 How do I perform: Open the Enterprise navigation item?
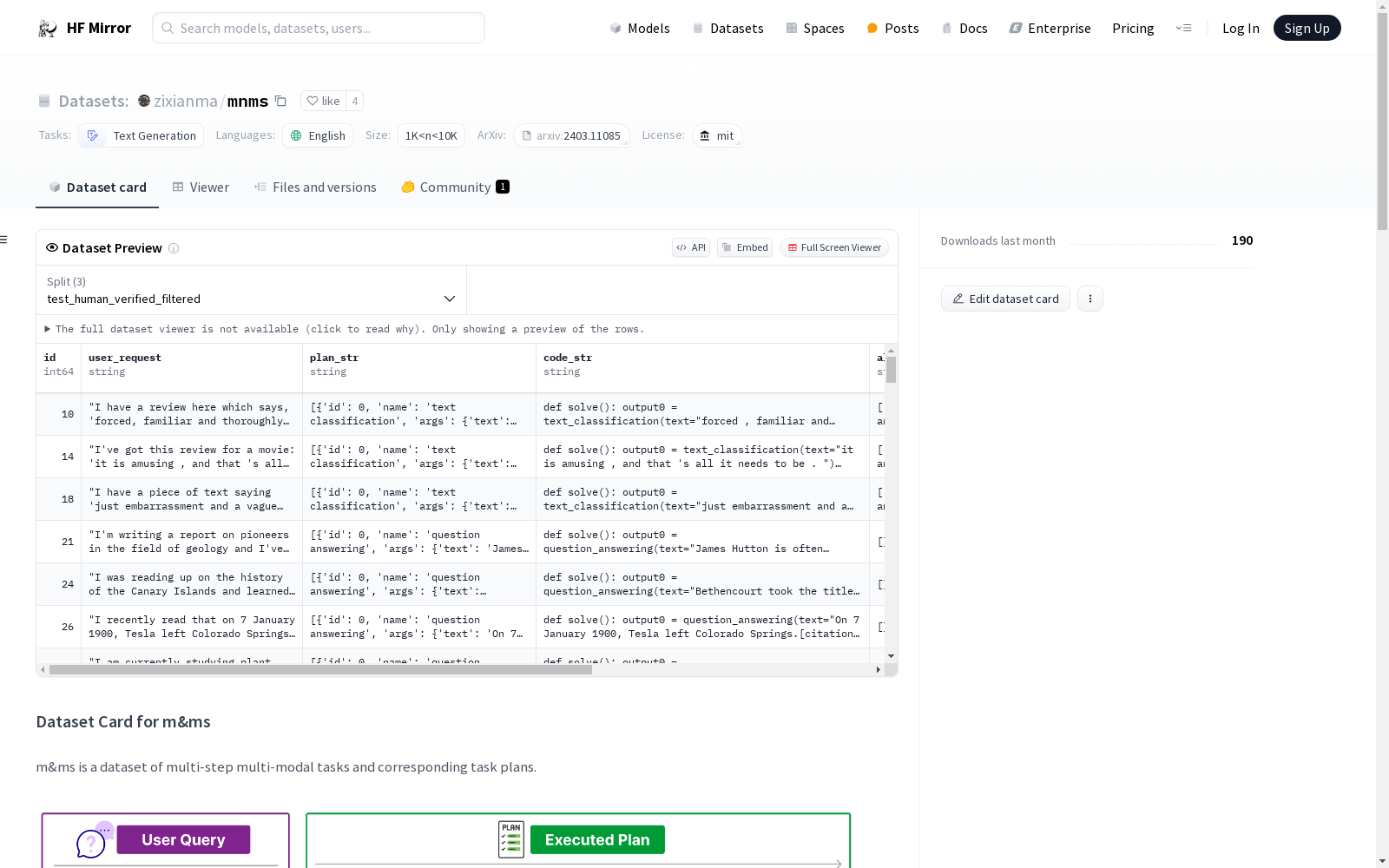tap(1050, 28)
